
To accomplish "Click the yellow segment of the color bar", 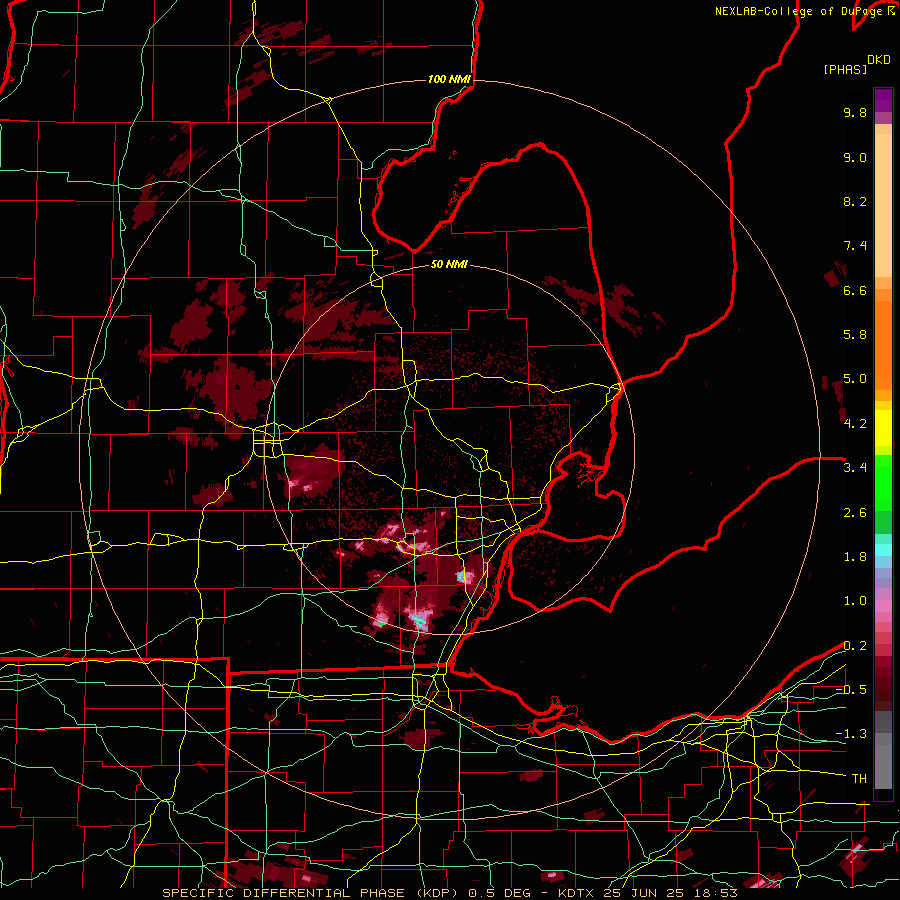I will [x=883, y=428].
